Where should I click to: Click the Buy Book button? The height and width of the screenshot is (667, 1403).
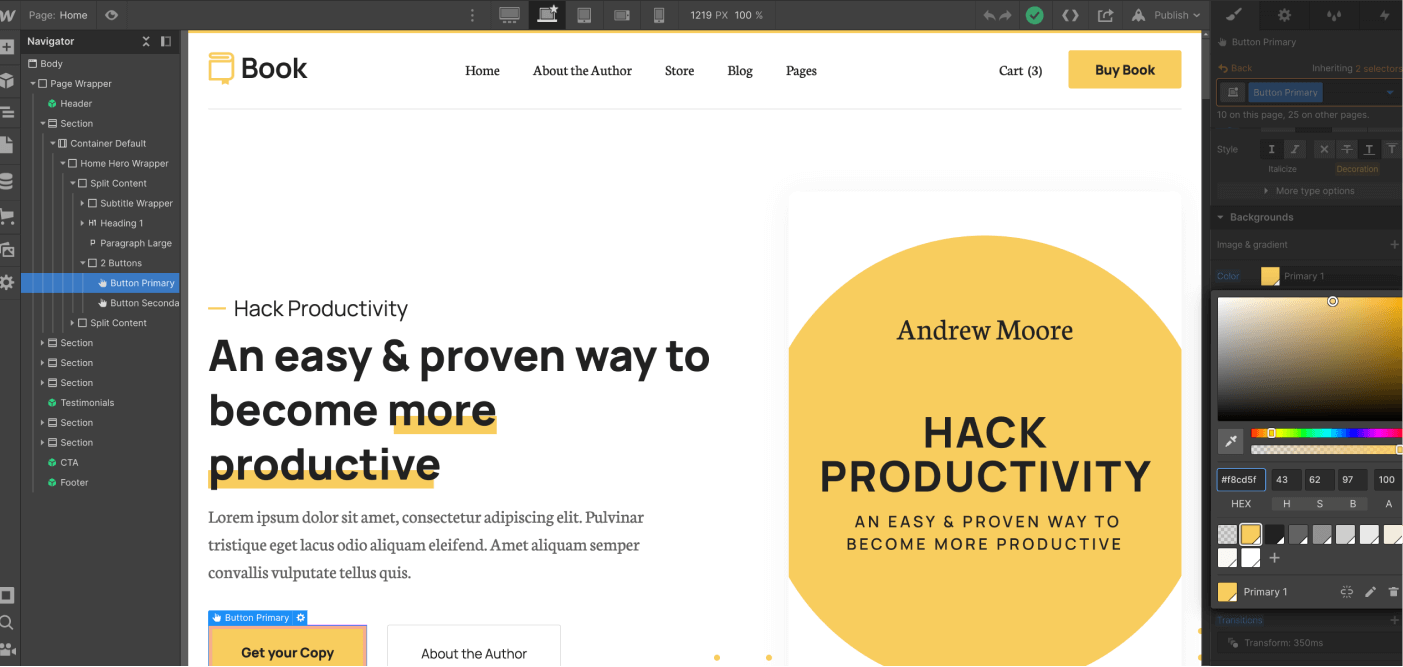click(1124, 69)
